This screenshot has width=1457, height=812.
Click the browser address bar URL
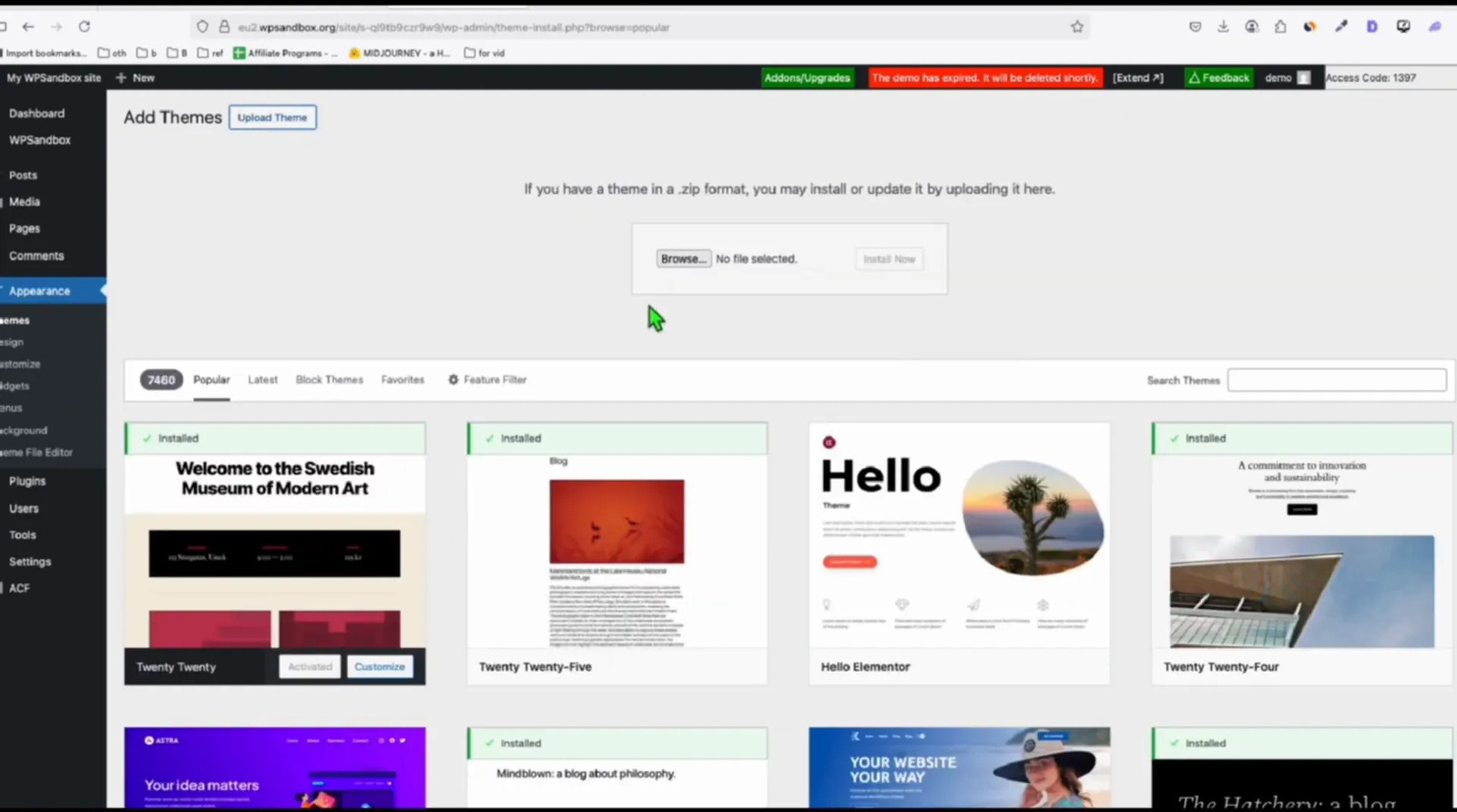tap(453, 27)
